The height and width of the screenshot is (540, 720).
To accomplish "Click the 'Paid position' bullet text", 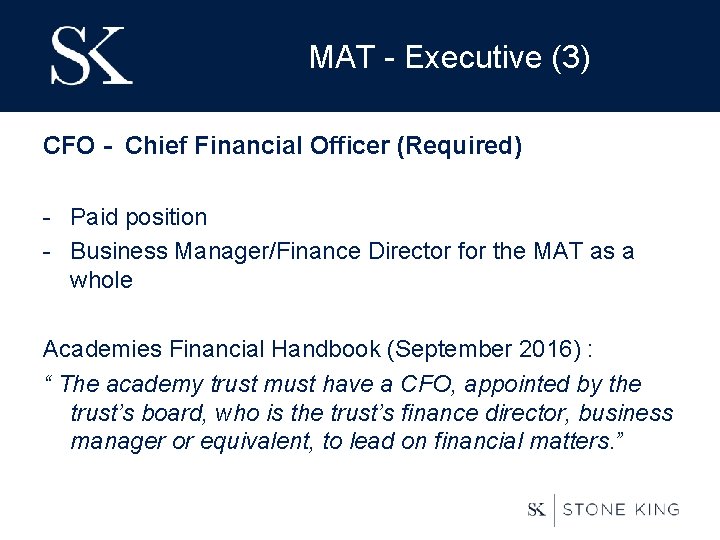I will click(x=138, y=217).
